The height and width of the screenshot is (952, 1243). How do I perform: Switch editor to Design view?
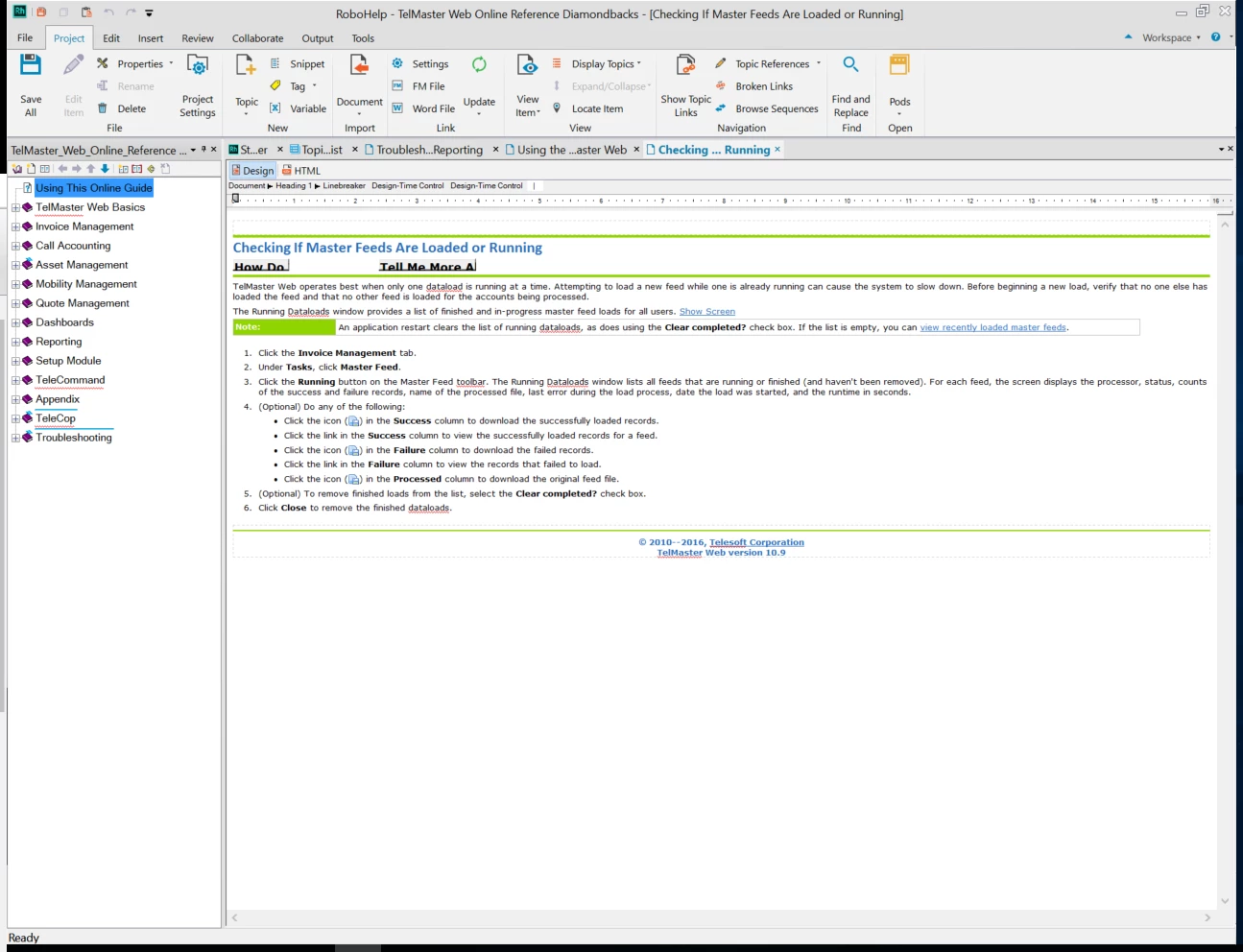252,171
